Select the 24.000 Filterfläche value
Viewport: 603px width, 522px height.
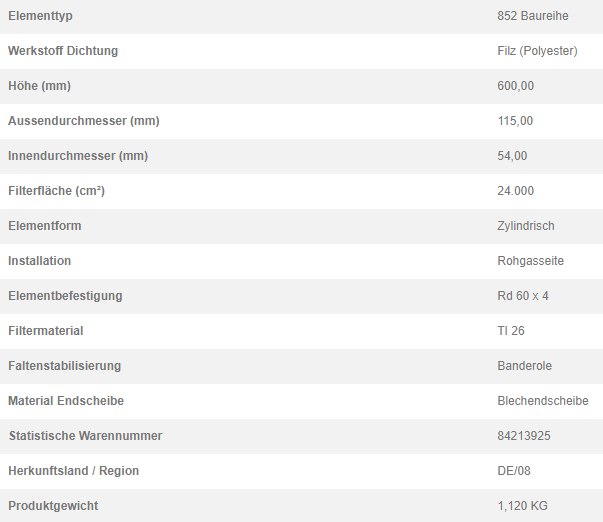pyautogui.click(x=515, y=191)
